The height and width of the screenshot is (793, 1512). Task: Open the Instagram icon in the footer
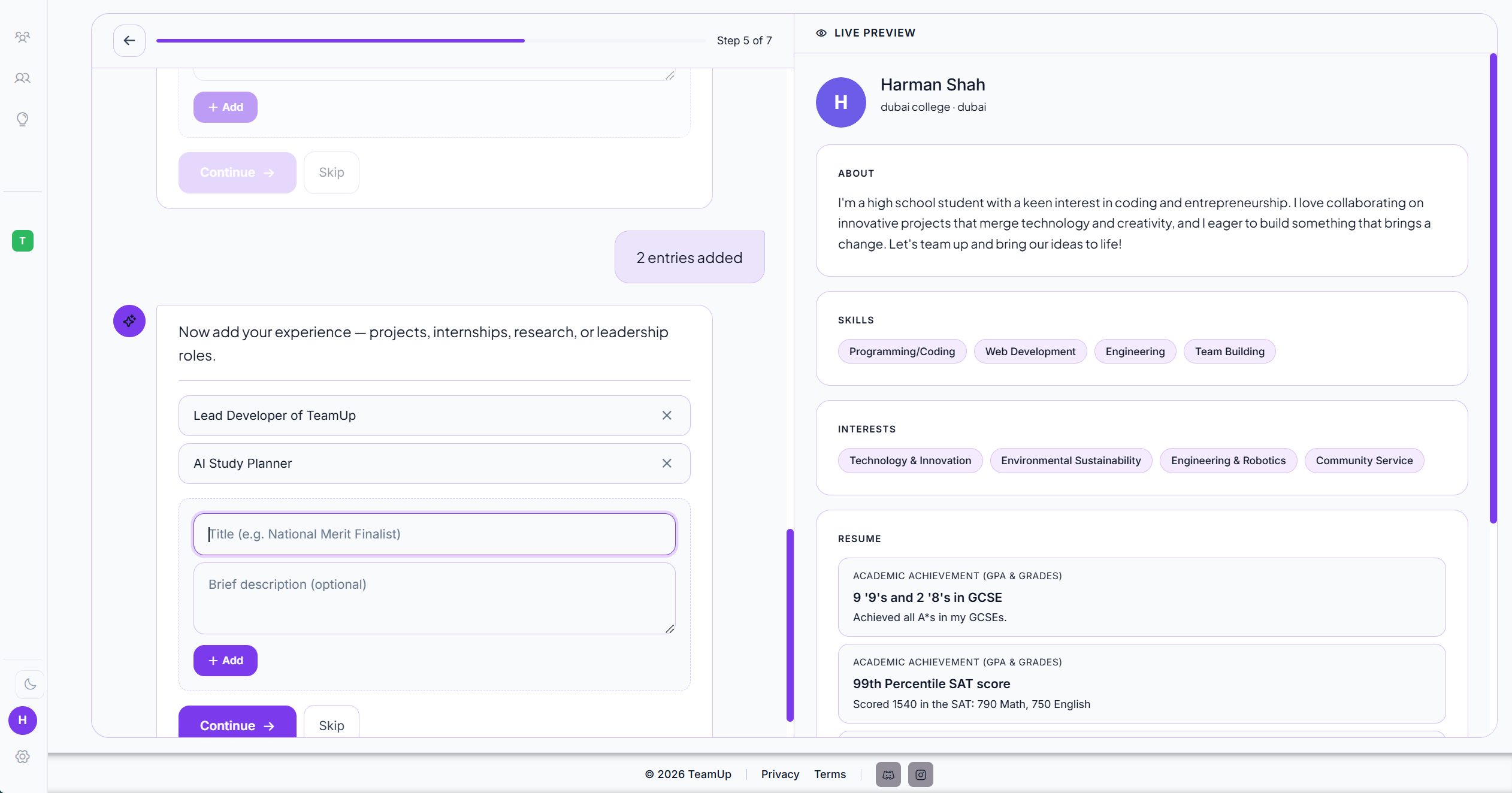click(921, 774)
